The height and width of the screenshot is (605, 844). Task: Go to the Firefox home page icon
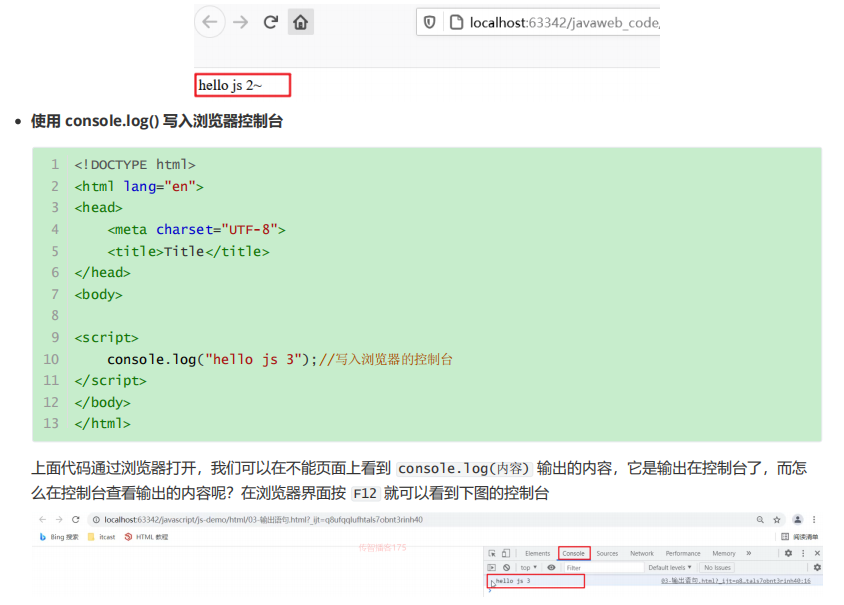300,22
